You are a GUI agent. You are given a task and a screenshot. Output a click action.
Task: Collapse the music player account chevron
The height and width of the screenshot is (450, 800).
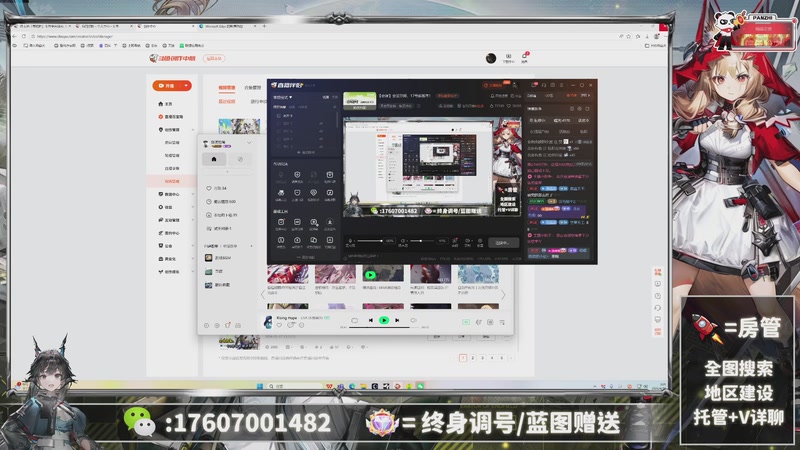click(248, 143)
